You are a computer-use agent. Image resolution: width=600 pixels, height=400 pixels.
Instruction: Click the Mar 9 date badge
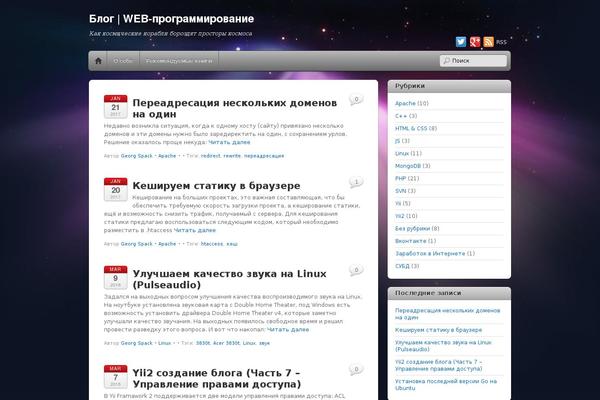(x=116, y=277)
